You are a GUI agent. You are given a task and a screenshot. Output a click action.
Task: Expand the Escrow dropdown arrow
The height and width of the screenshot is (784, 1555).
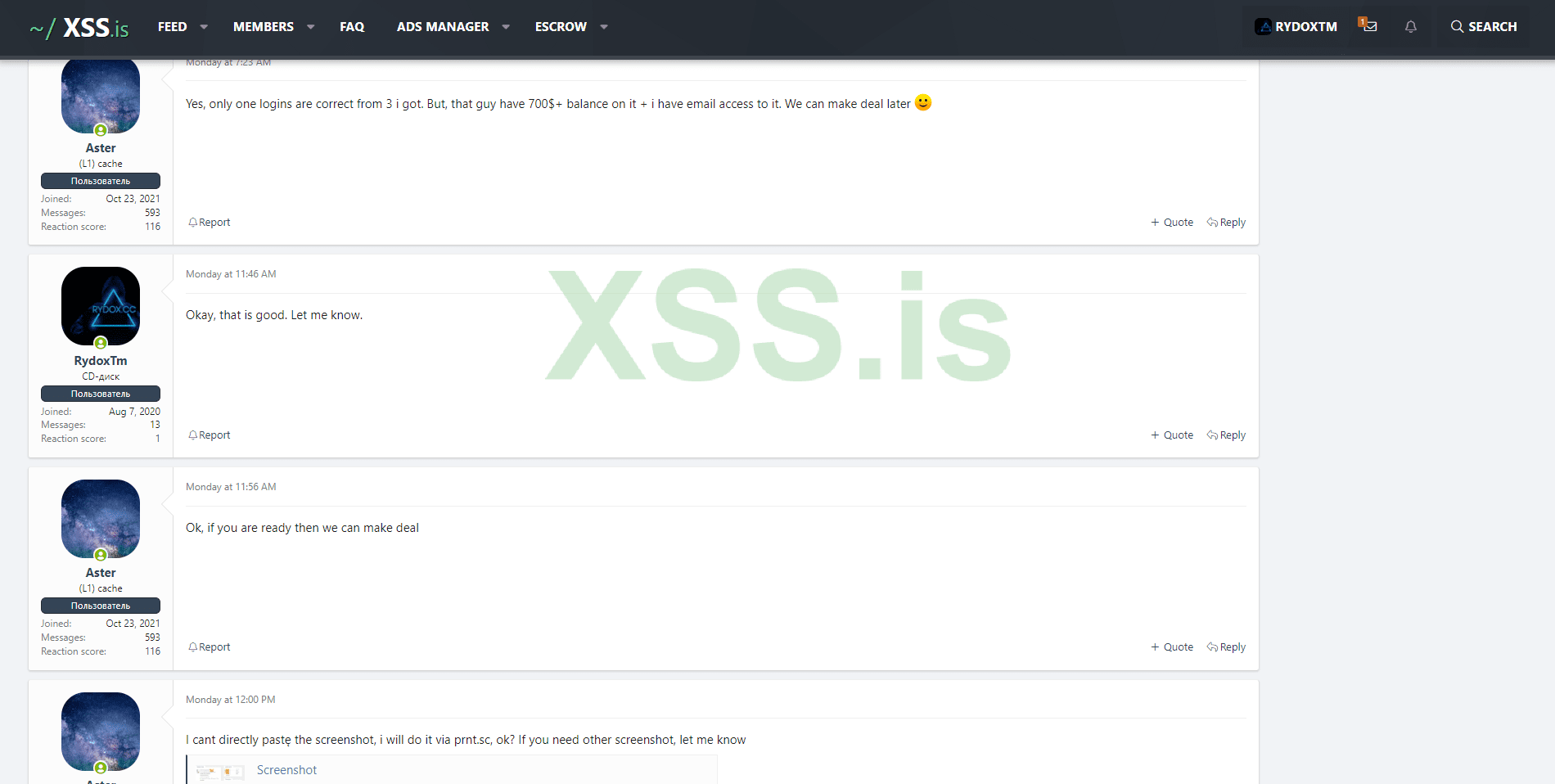coord(604,27)
